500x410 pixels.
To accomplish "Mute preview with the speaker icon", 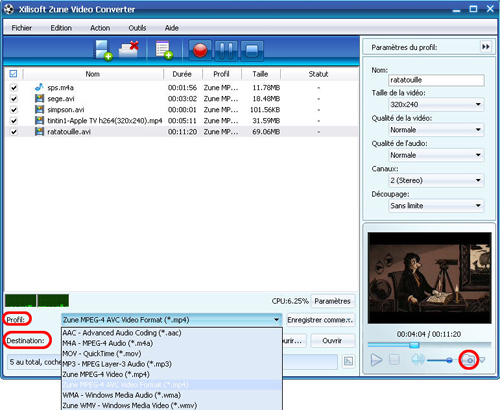I will (418, 360).
